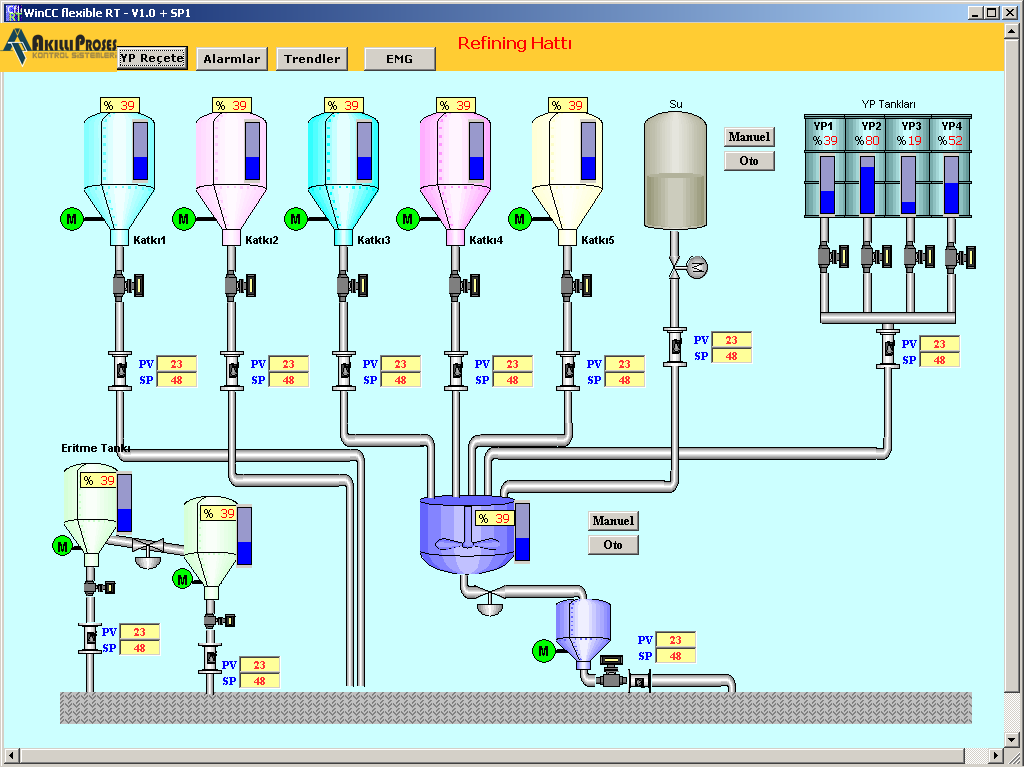Click the Katkı1 SP setpoint field

click(x=176, y=380)
